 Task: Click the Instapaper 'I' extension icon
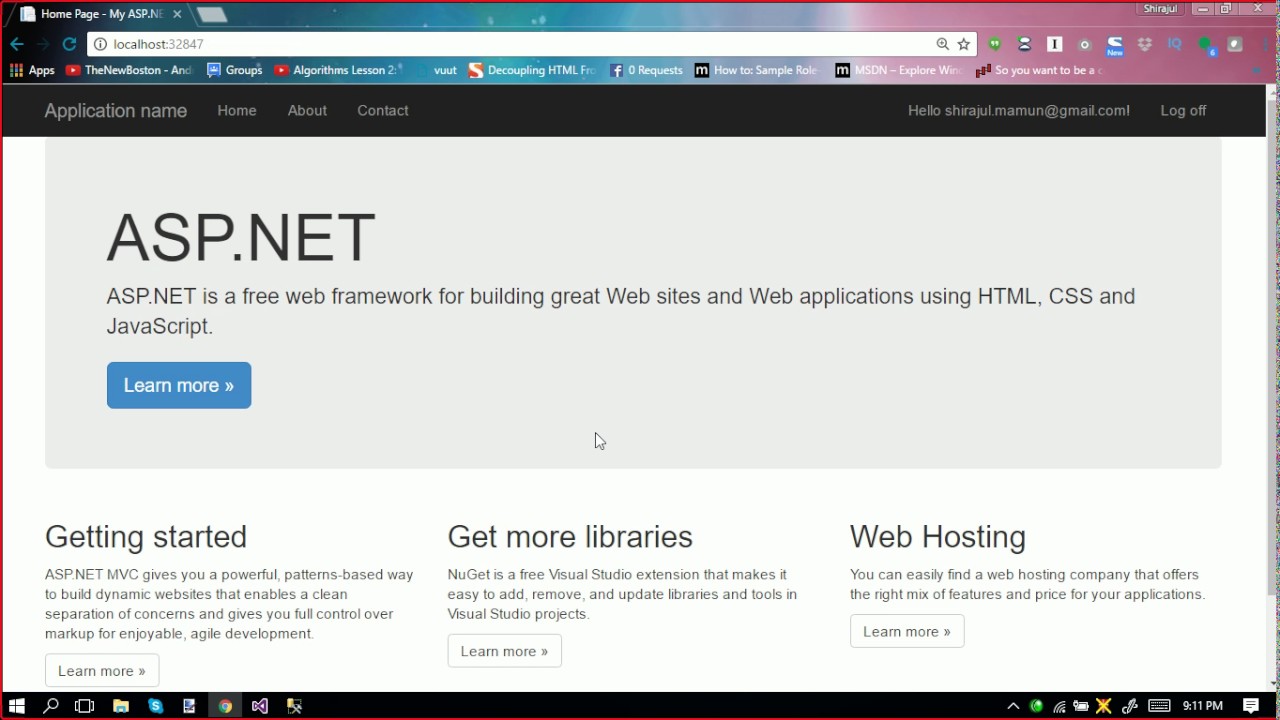pyautogui.click(x=1054, y=44)
